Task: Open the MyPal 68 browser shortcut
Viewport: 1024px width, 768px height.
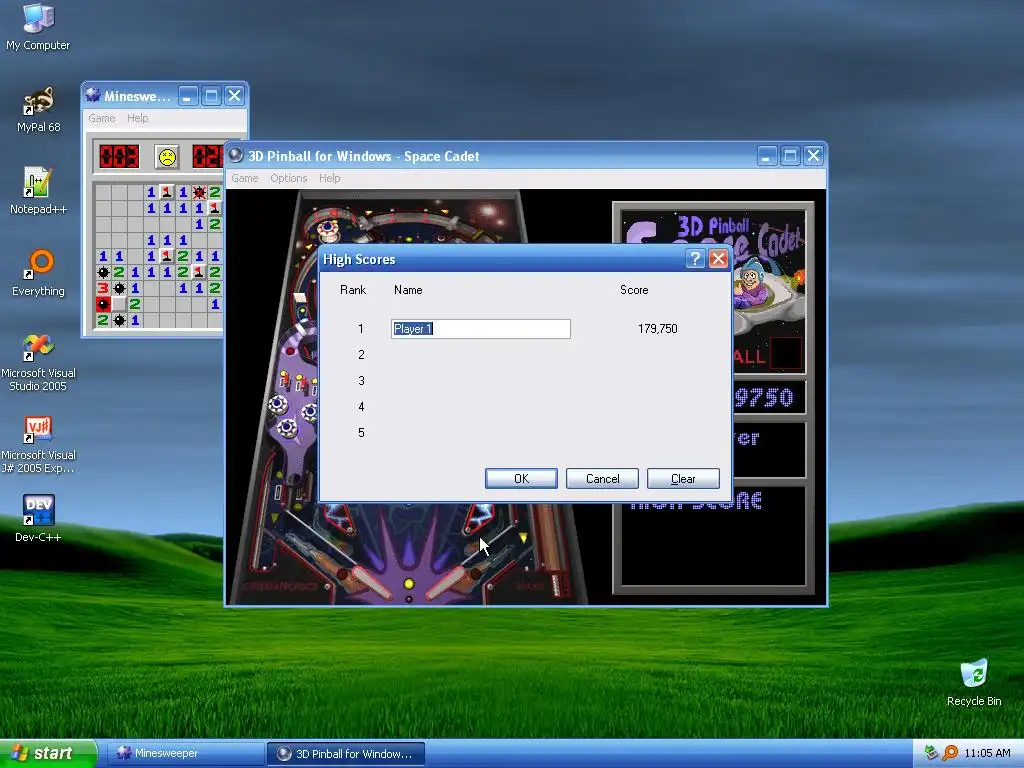Action: point(38,109)
